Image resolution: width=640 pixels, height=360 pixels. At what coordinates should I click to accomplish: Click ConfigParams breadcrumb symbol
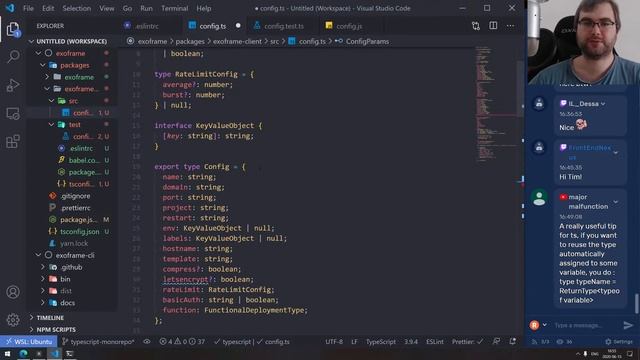click(x=367, y=41)
